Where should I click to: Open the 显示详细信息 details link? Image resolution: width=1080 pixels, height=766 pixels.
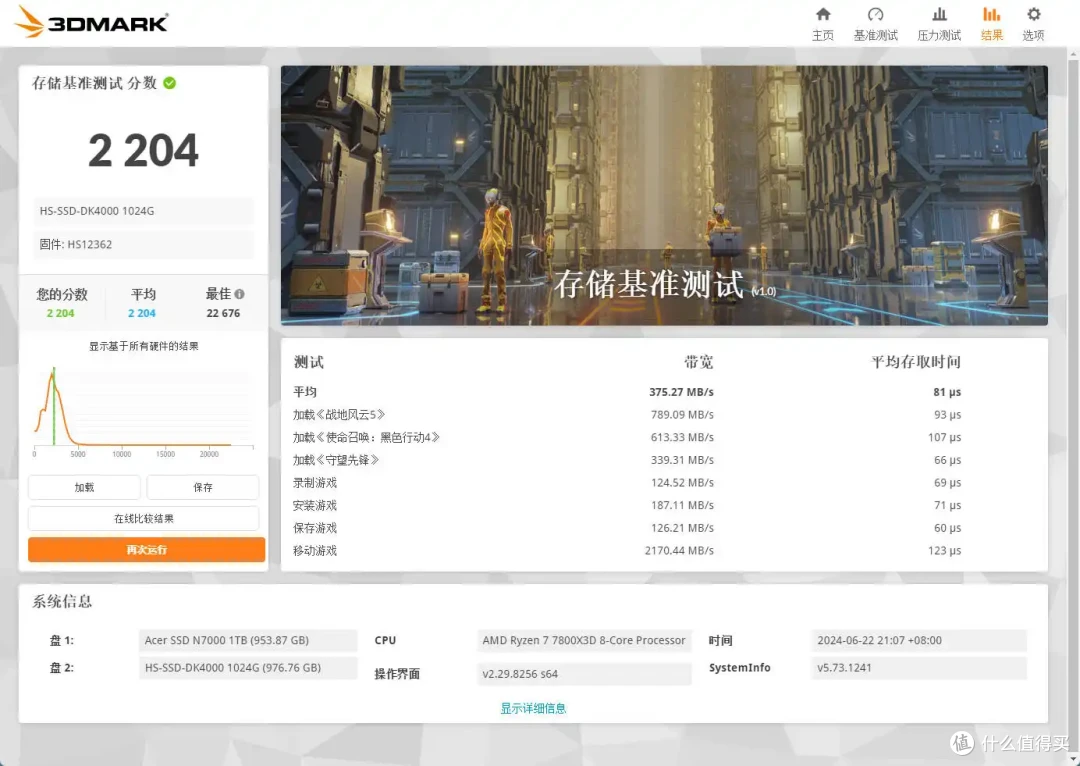click(x=532, y=707)
